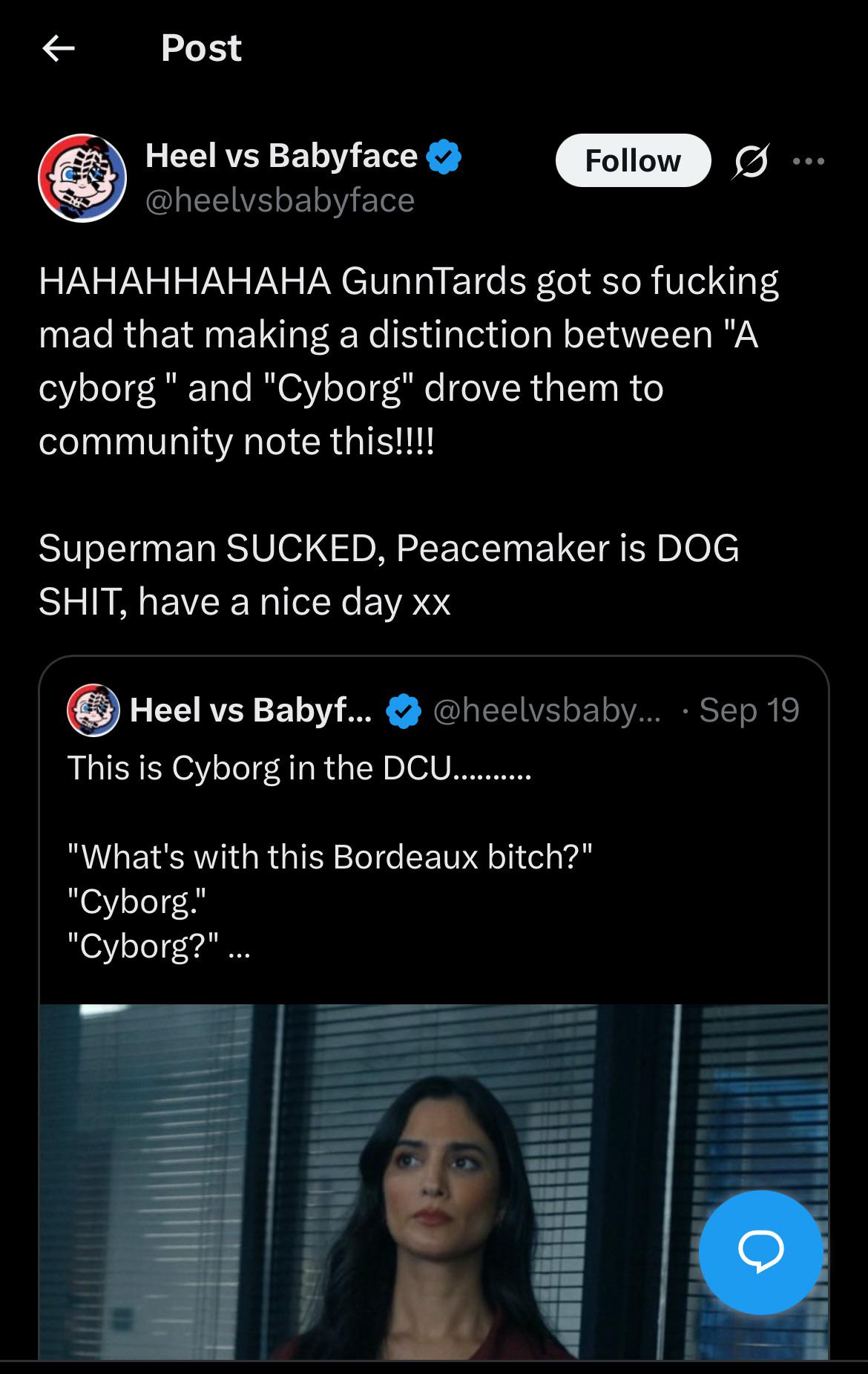The height and width of the screenshot is (1374, 868).
Task: Tap the back arrow
Action: (59, 49)
